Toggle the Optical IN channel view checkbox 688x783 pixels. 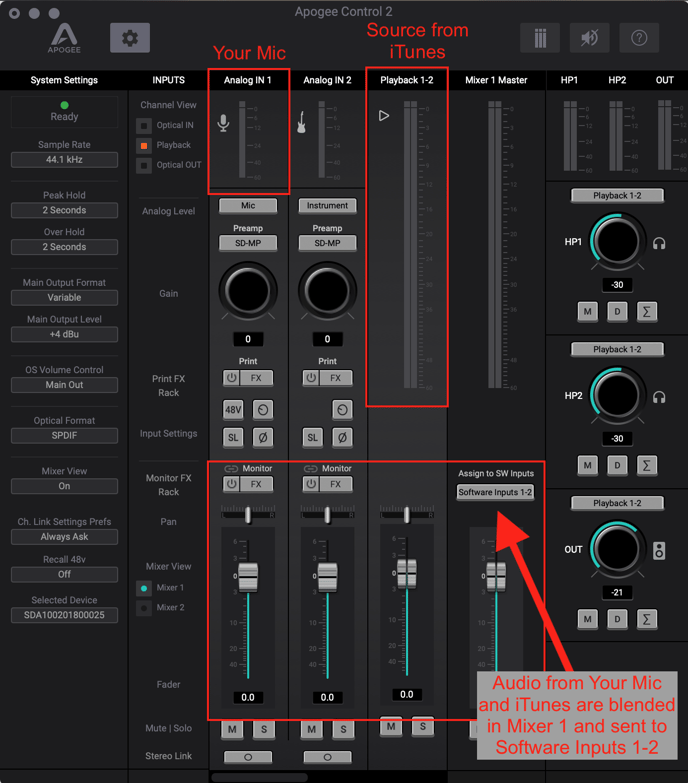(x=144, y=125)
